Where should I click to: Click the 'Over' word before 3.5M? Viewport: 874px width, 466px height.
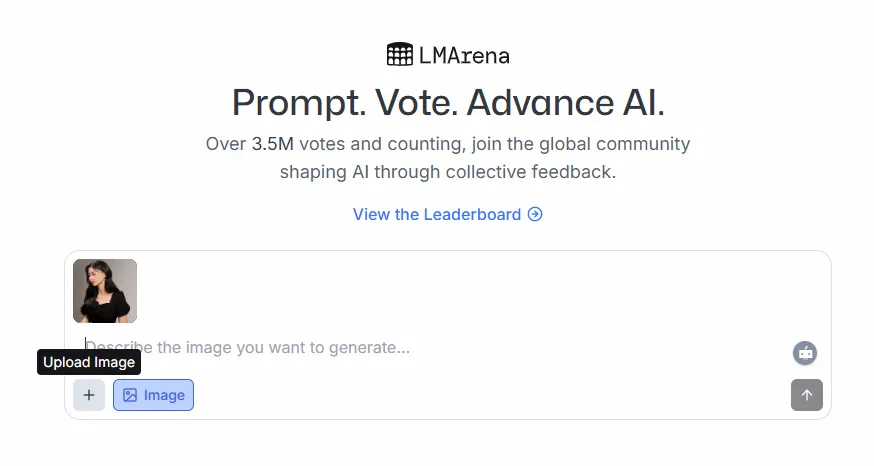226,144
